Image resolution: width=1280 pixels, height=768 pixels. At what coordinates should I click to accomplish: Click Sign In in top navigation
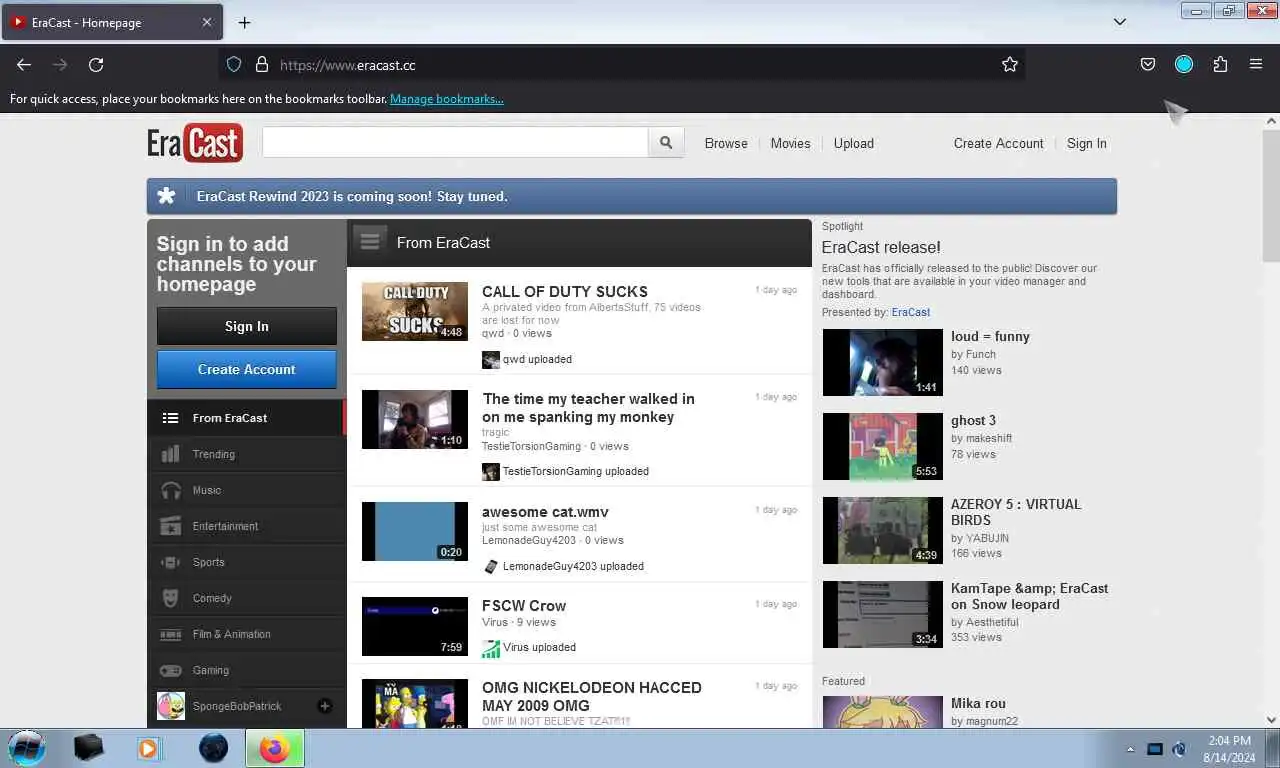1086,143
